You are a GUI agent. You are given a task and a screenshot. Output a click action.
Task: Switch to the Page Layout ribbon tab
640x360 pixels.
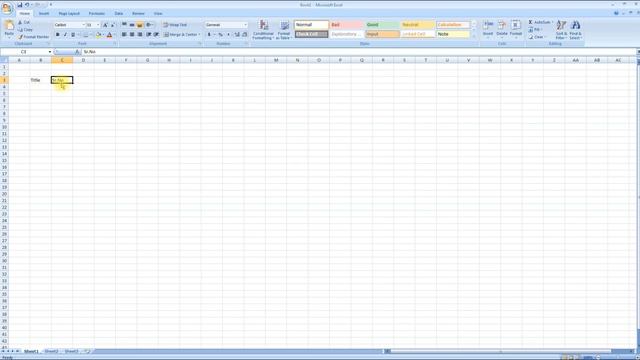[69, 13]
